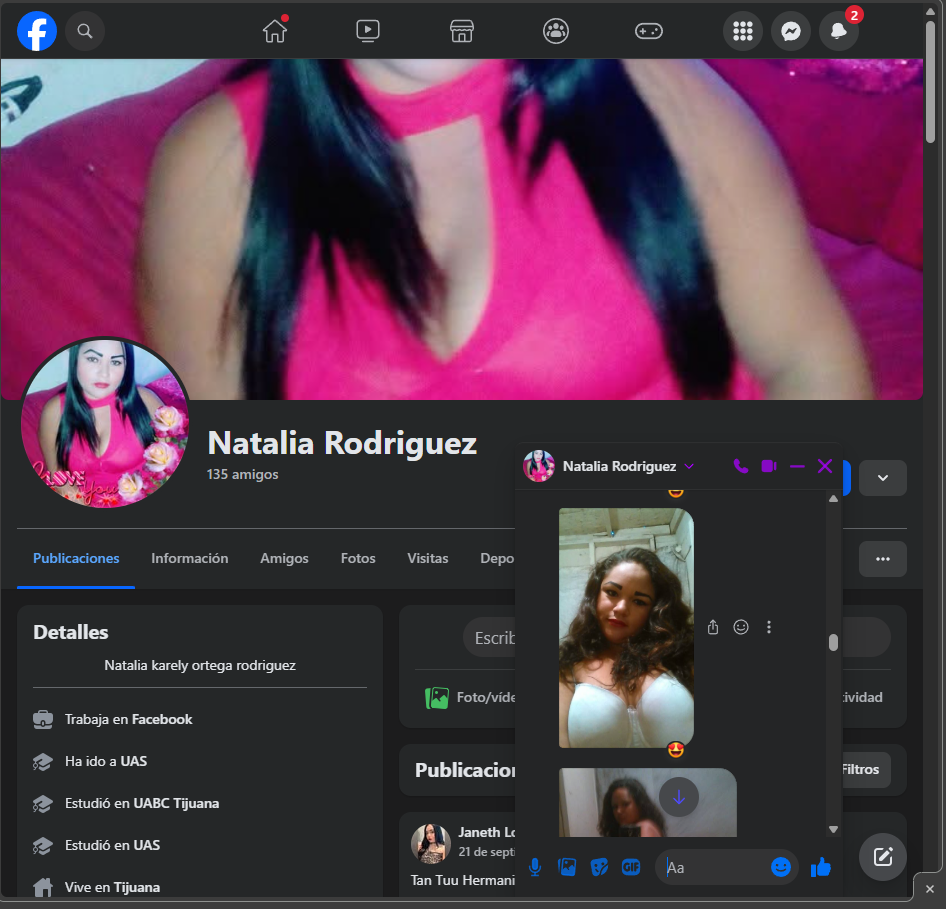Switch to the Fotos tab
Viewport: 946px width, 909px height.
(x=358, y=558)
